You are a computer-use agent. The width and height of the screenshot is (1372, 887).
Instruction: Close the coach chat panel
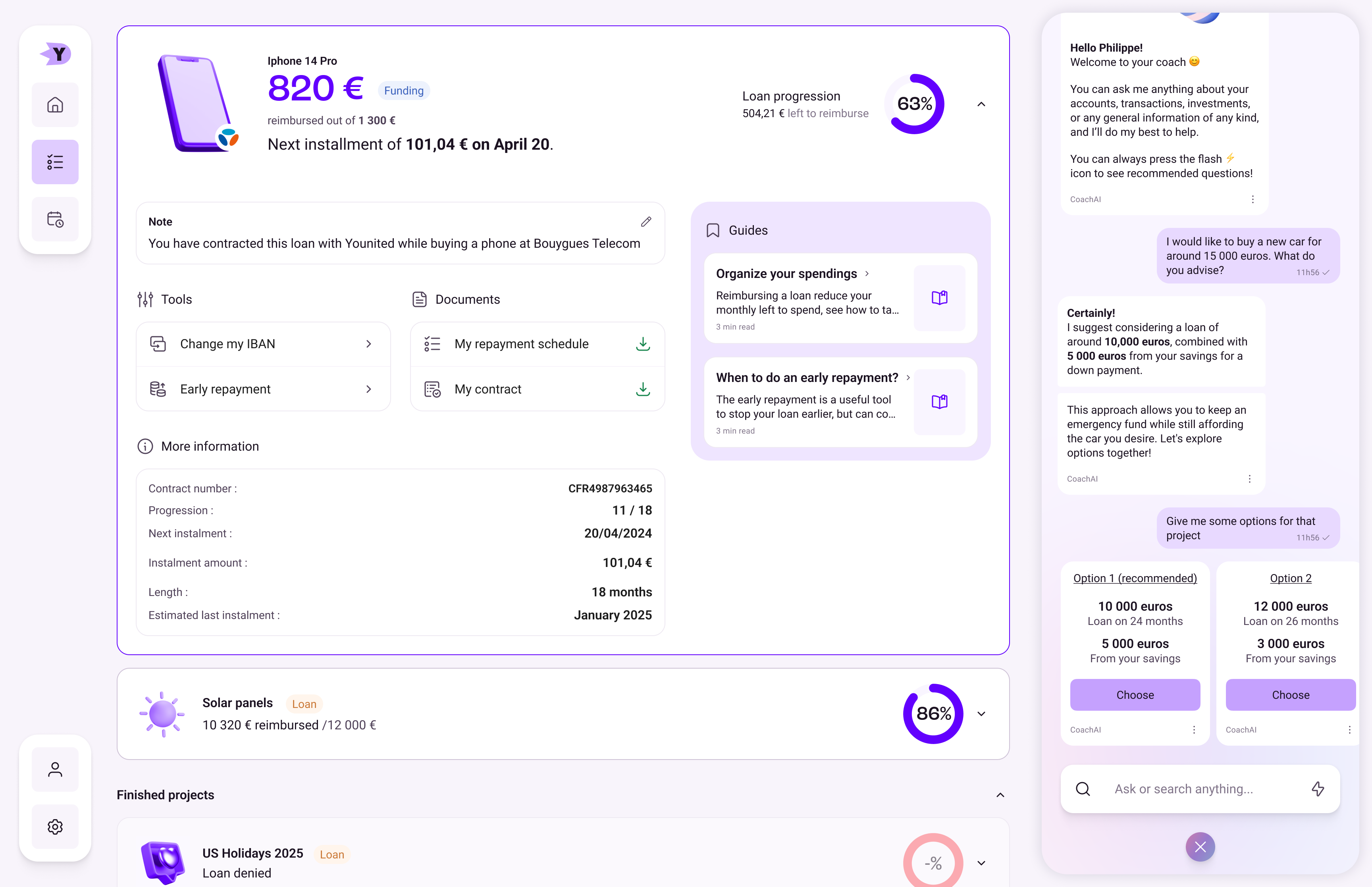click(x=1200, y=847)
